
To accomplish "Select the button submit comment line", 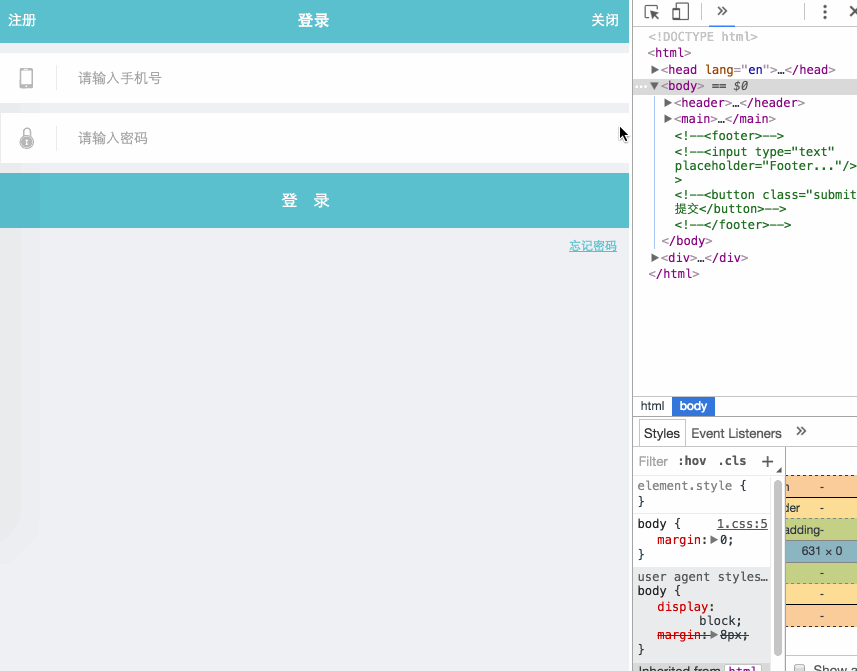I will 765,202.
